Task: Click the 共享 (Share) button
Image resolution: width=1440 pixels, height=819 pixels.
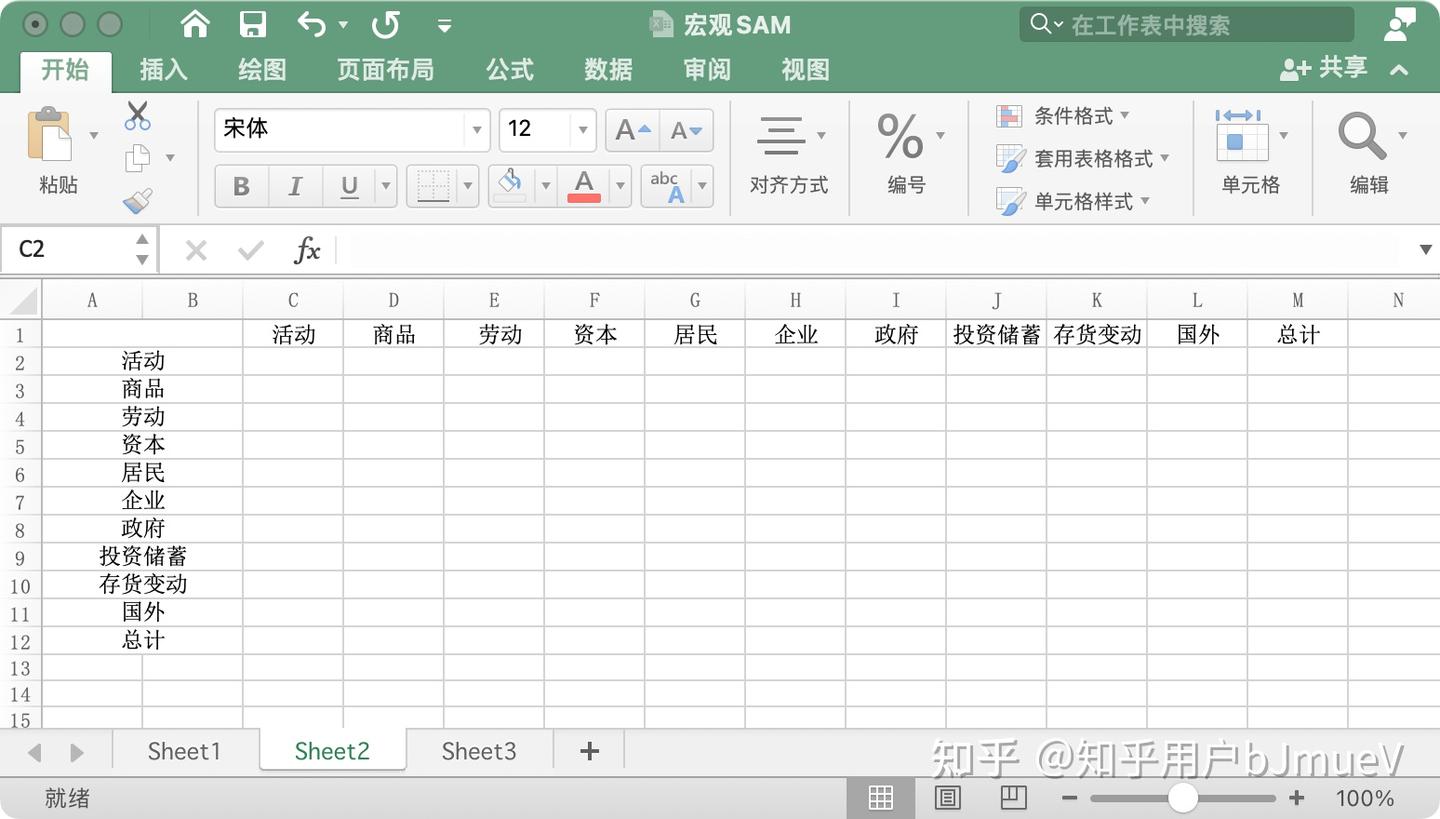Action: [1330, 67]
